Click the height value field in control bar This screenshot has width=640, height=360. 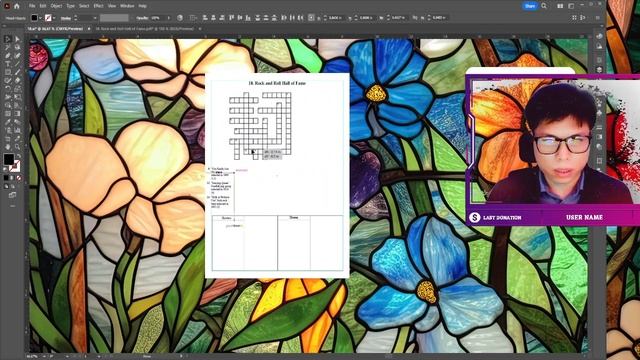click(x=439, y=18)
